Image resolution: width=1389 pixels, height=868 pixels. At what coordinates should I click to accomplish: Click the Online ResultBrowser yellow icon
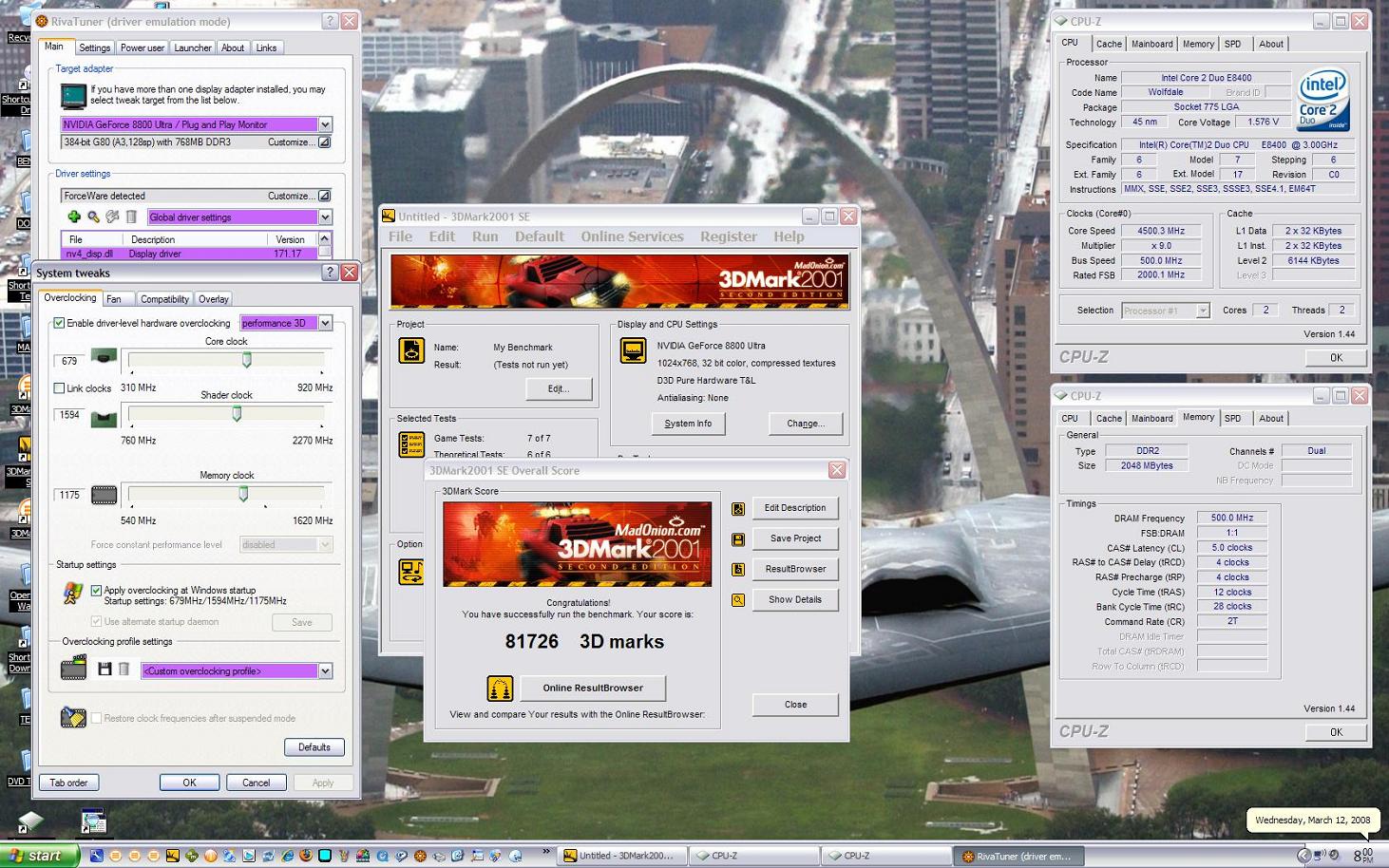point(500,688)
